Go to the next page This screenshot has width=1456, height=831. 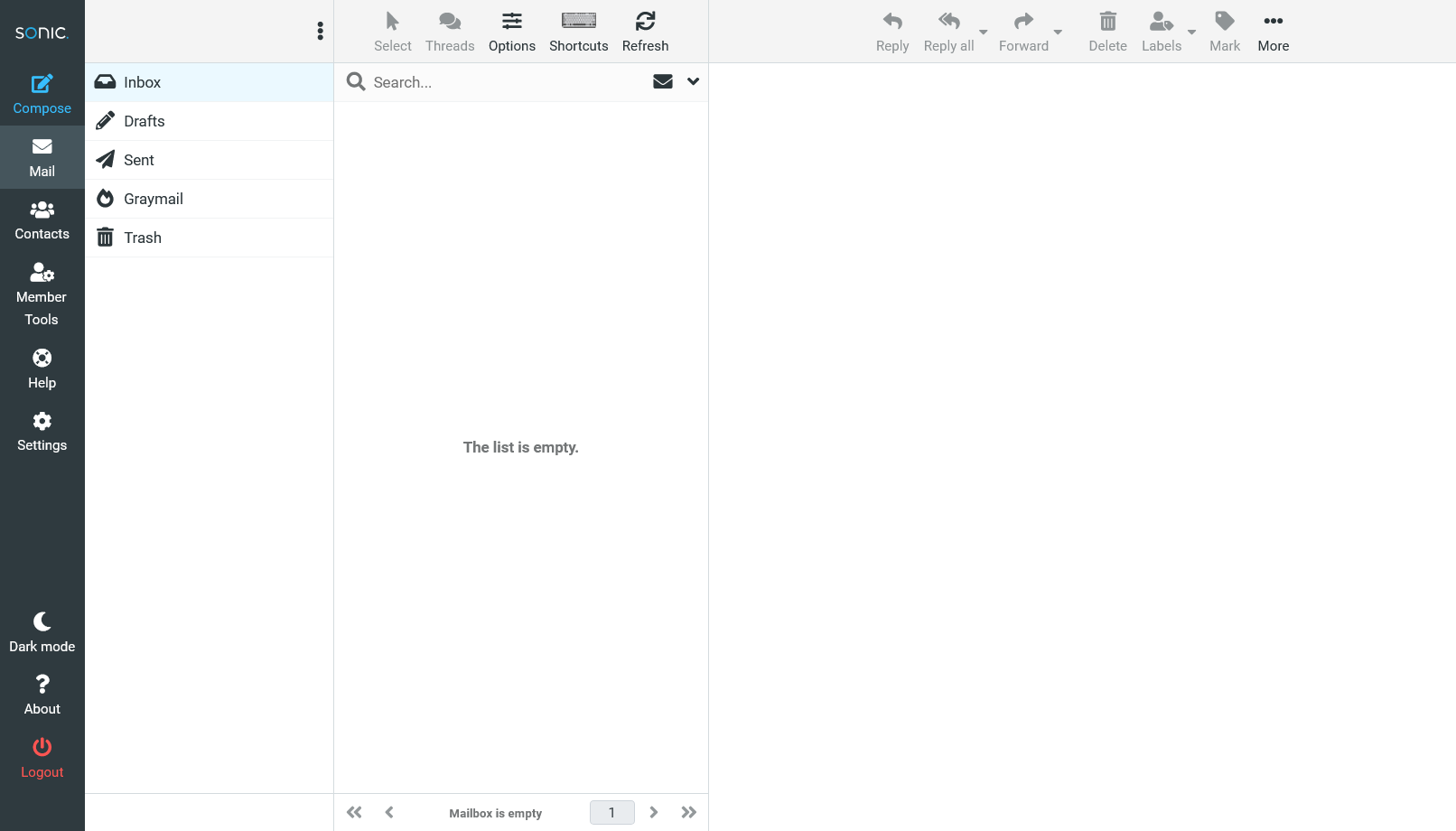pos(654,812)
